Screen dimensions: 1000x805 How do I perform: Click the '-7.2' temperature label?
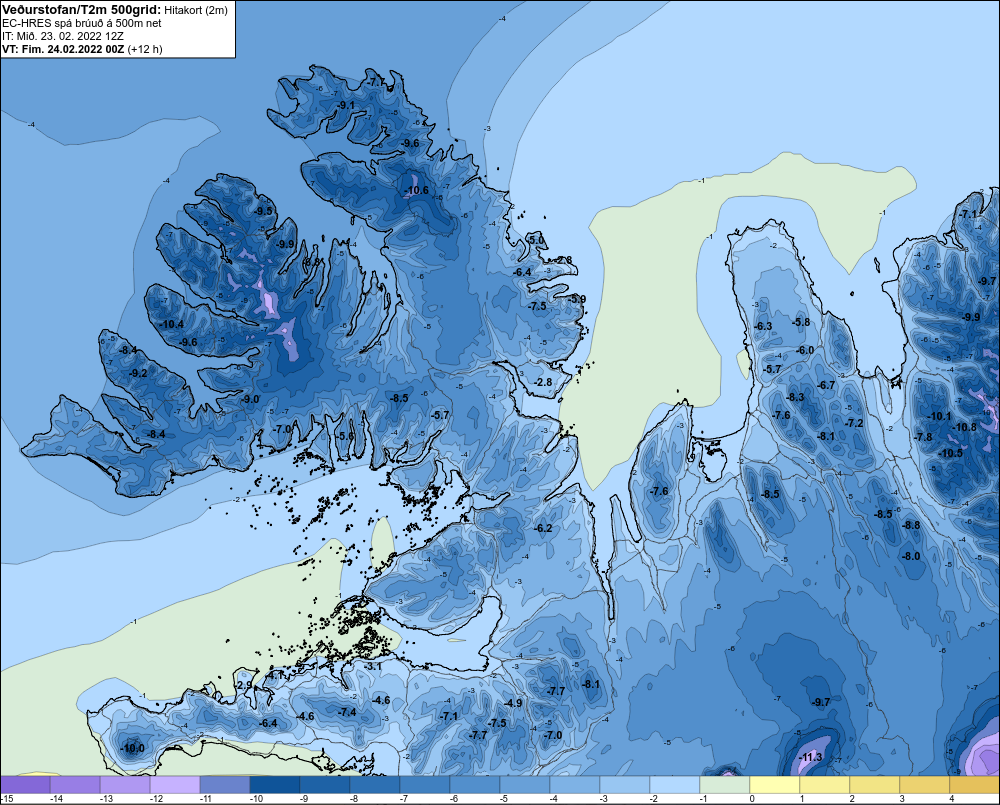pos(854,424)
